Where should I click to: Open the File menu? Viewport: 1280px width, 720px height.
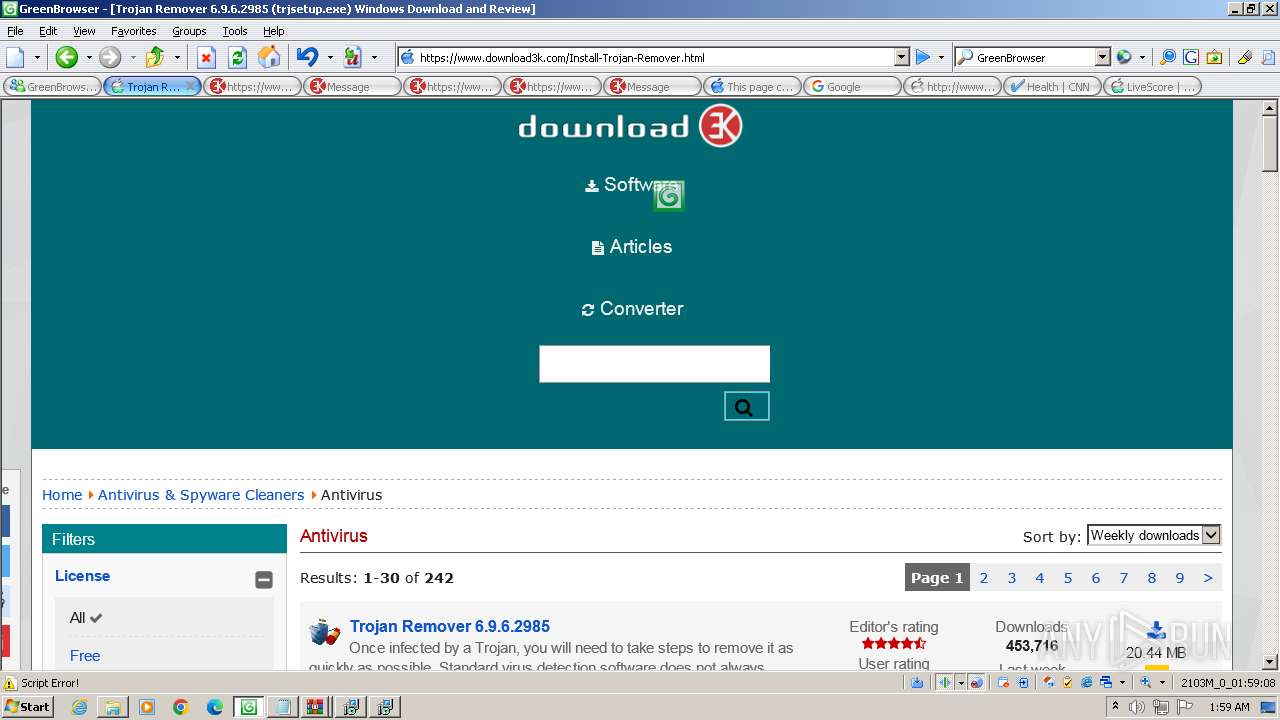click(16, 31)
